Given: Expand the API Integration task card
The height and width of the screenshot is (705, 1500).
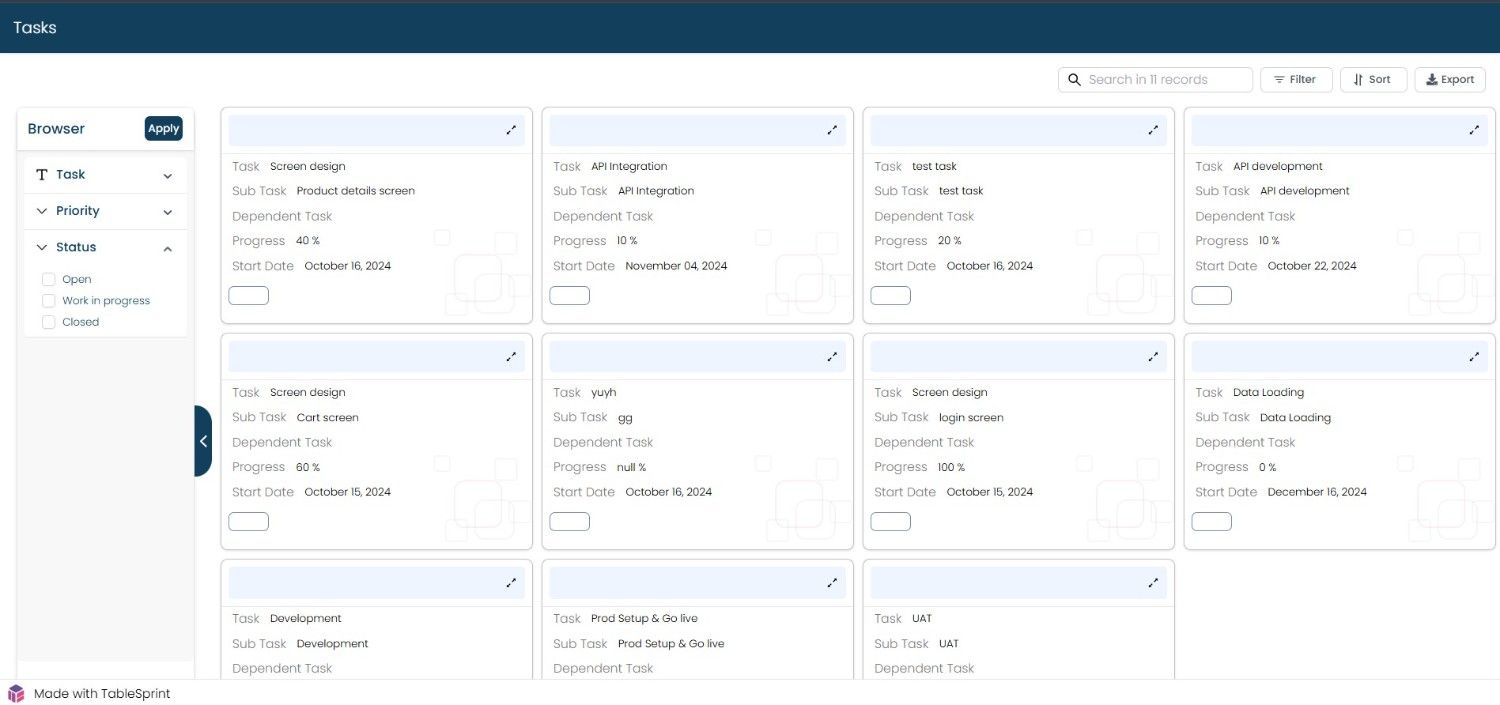Looking at the screenshot, I should pos(832,130).
